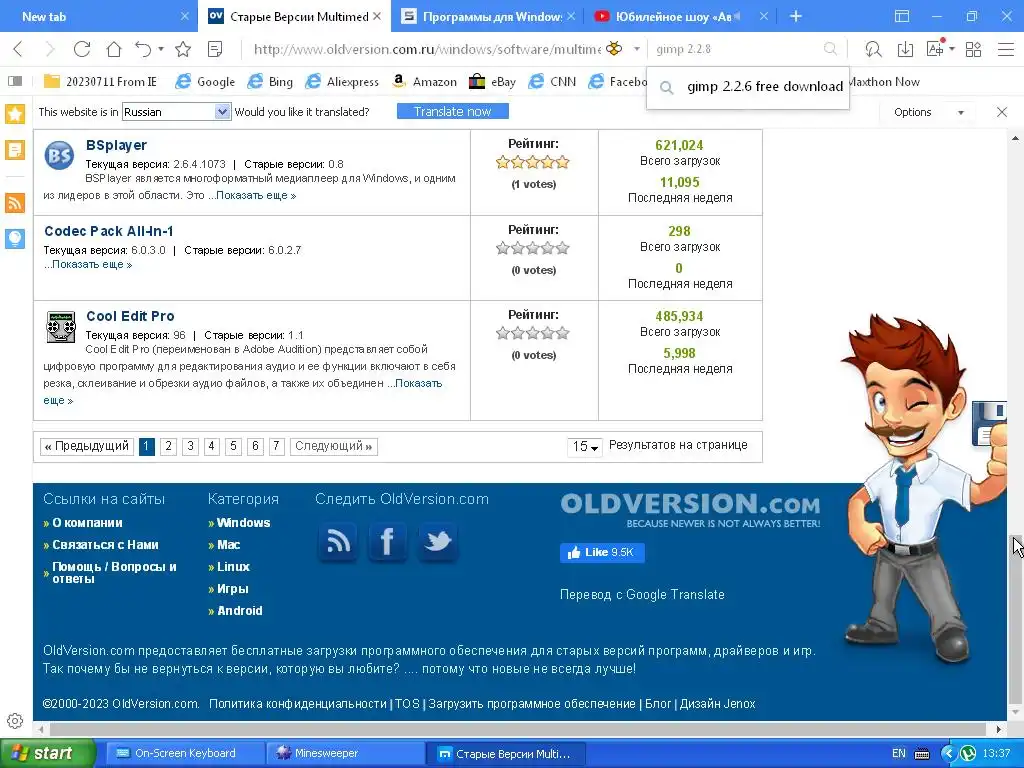This screenshot has height=768, width=1024.
Task: Switch to Minesweeper in the taskbar
Action: [346, 754]
